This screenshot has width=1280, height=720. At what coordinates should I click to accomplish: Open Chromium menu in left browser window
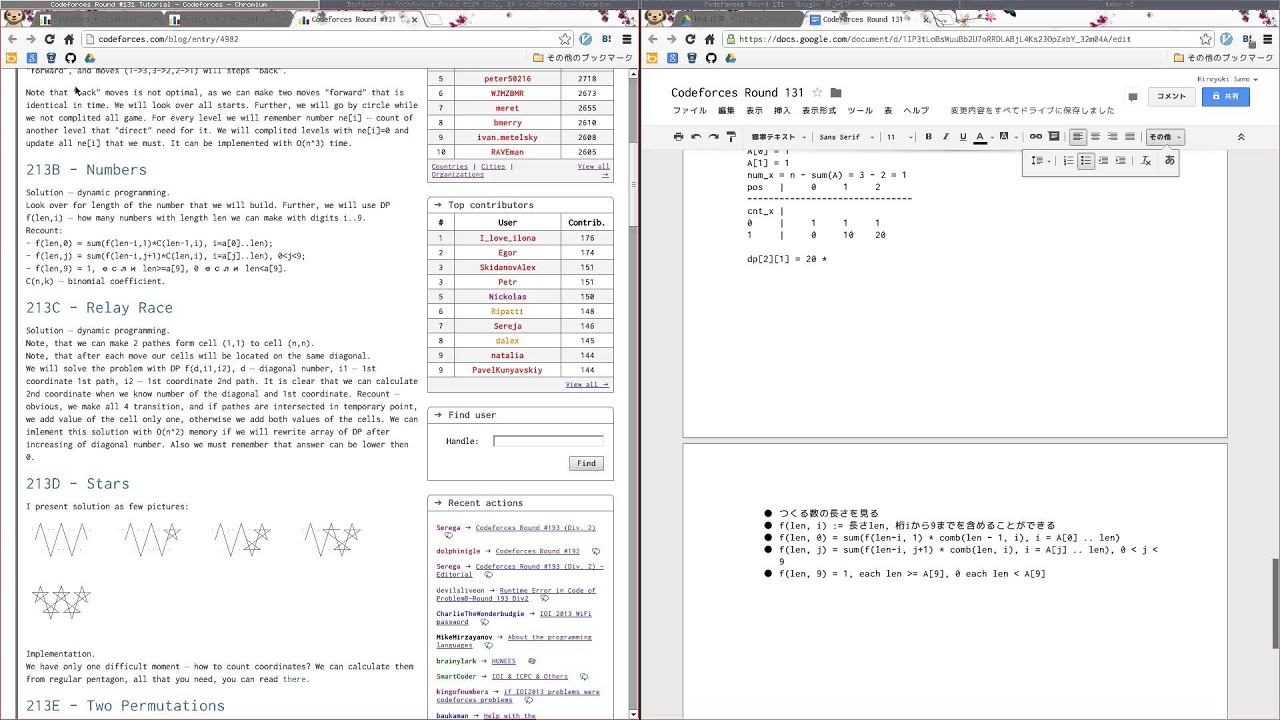(627, 39)
